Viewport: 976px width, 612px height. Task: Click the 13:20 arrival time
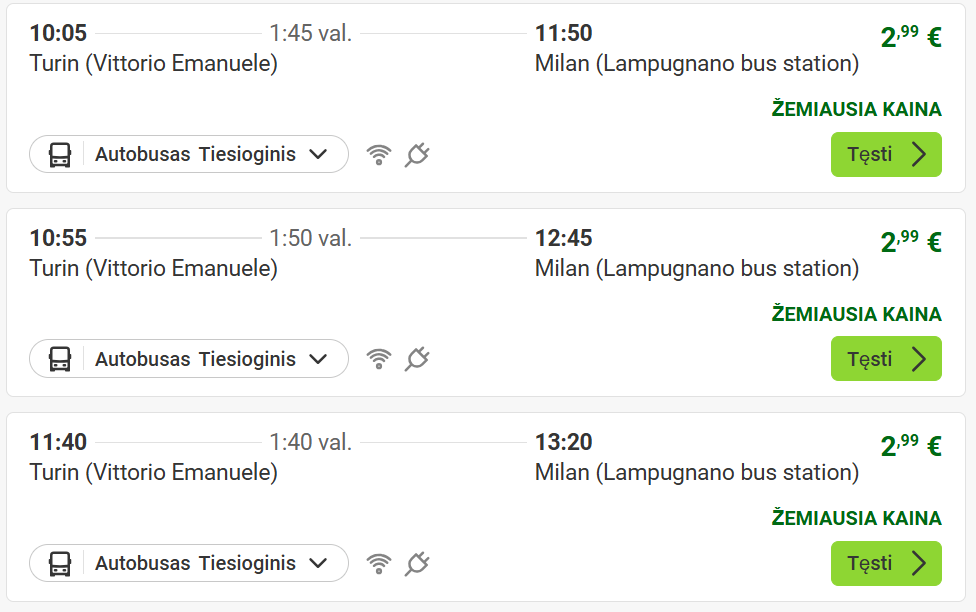564,442
